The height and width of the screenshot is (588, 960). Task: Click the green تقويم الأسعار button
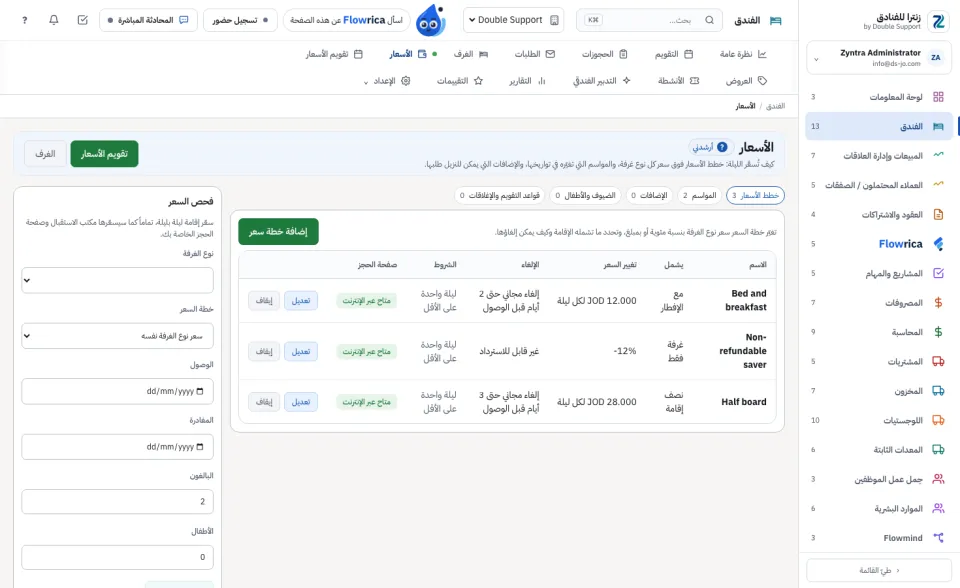(x=104, y=154)
